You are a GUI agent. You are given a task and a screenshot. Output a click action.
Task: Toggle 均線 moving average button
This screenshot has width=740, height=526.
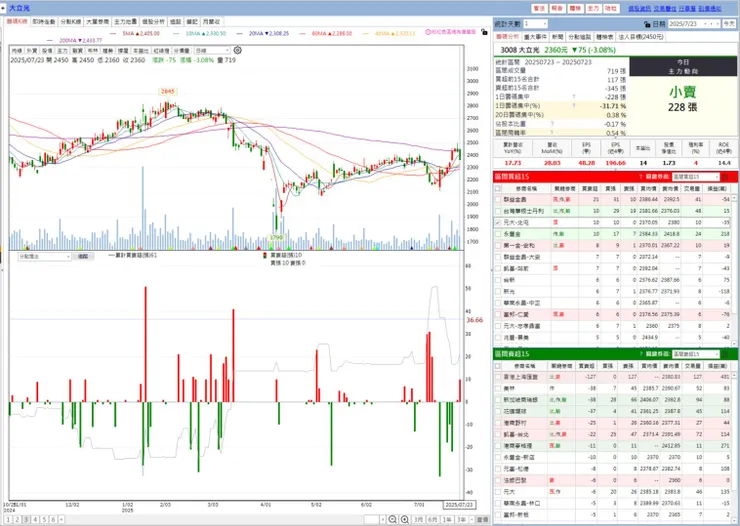[x=17, y=50]
